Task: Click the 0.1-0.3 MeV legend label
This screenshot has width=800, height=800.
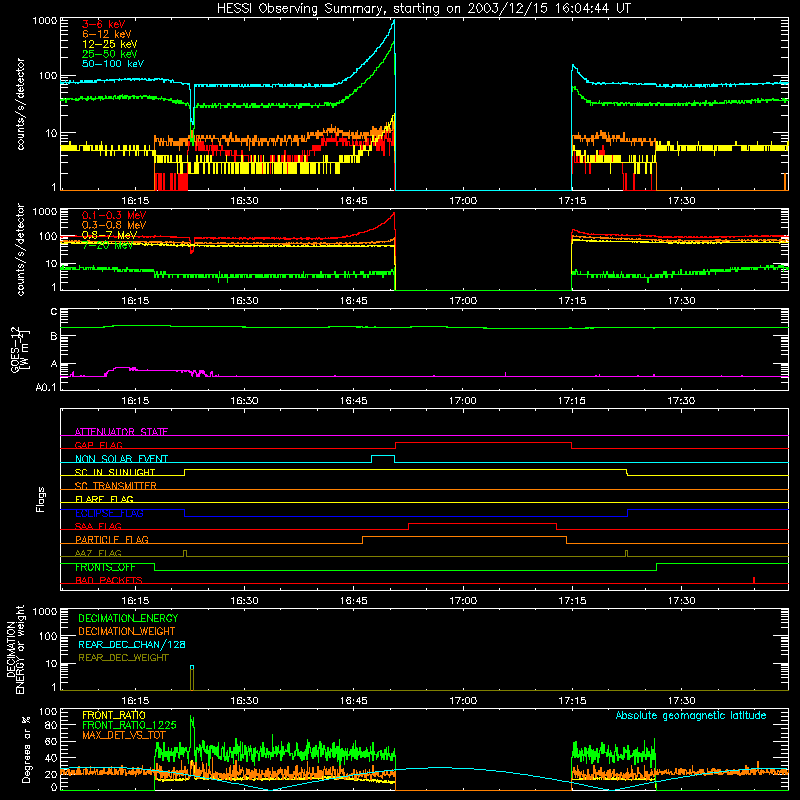Action: coord(114,215)
